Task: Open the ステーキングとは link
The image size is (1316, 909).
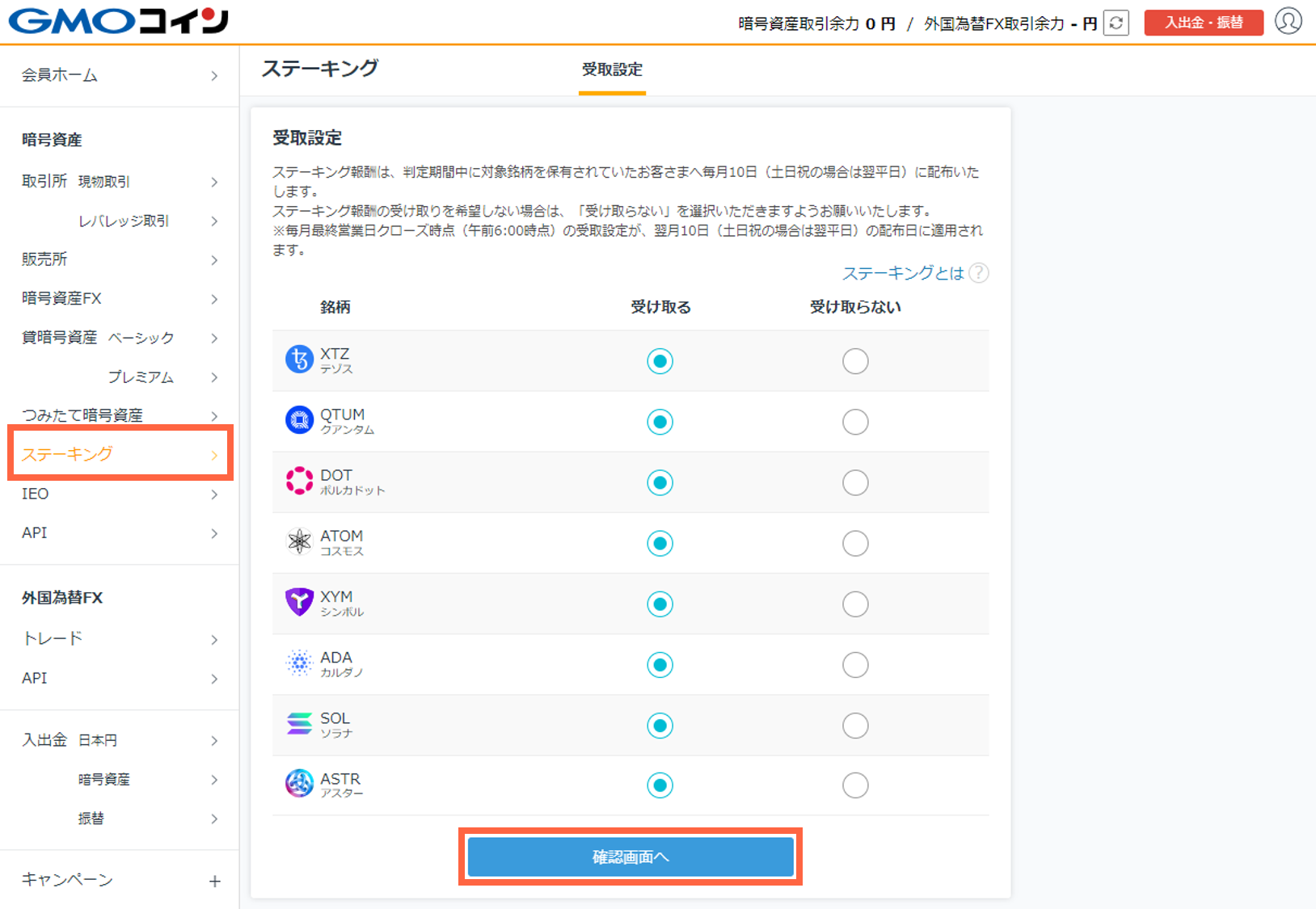Action: (903, 273)
